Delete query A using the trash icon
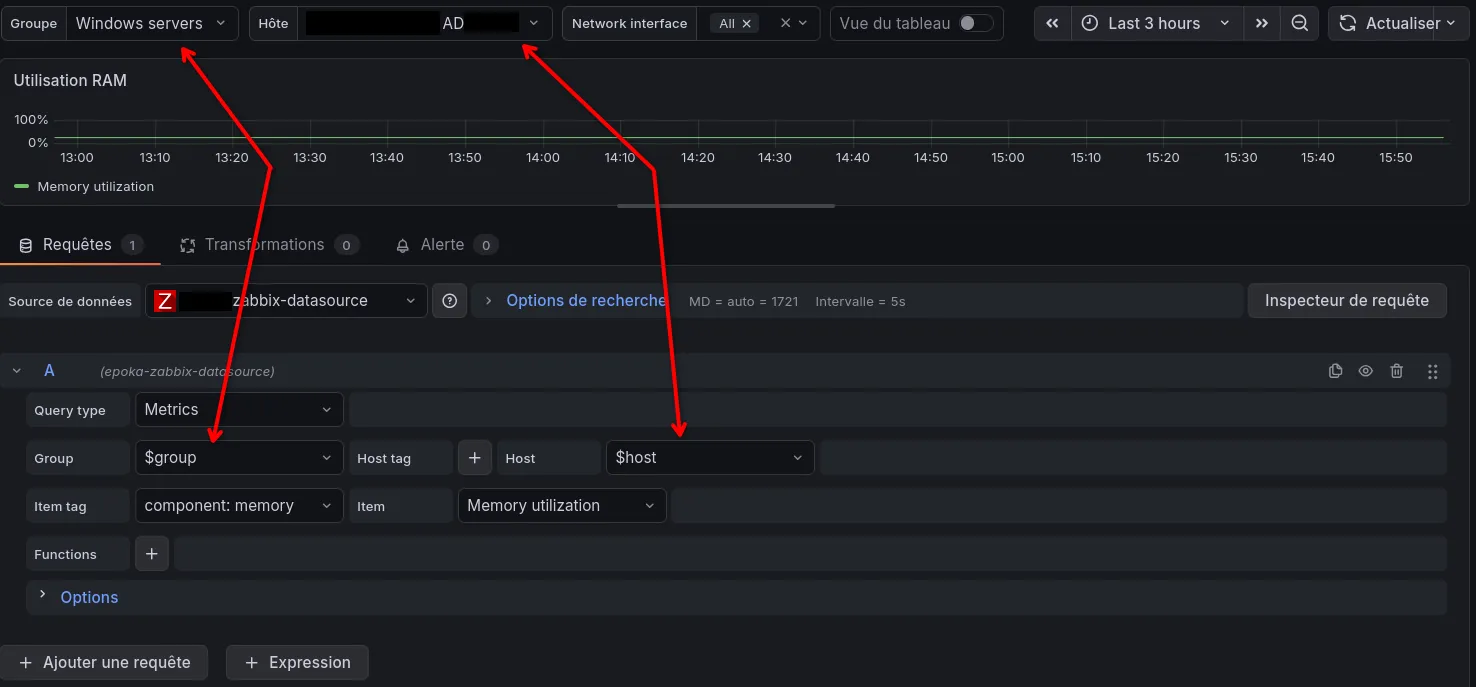 click(1397, 371)
